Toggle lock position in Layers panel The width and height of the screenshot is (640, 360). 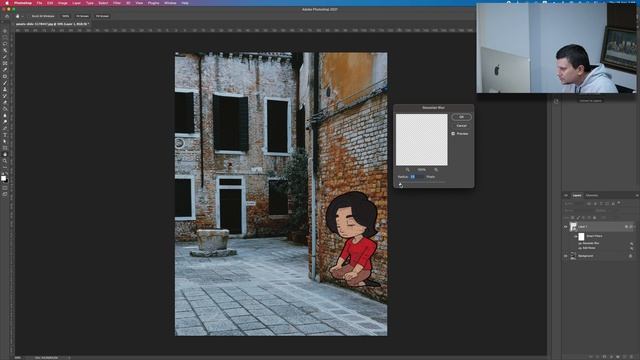583,218
